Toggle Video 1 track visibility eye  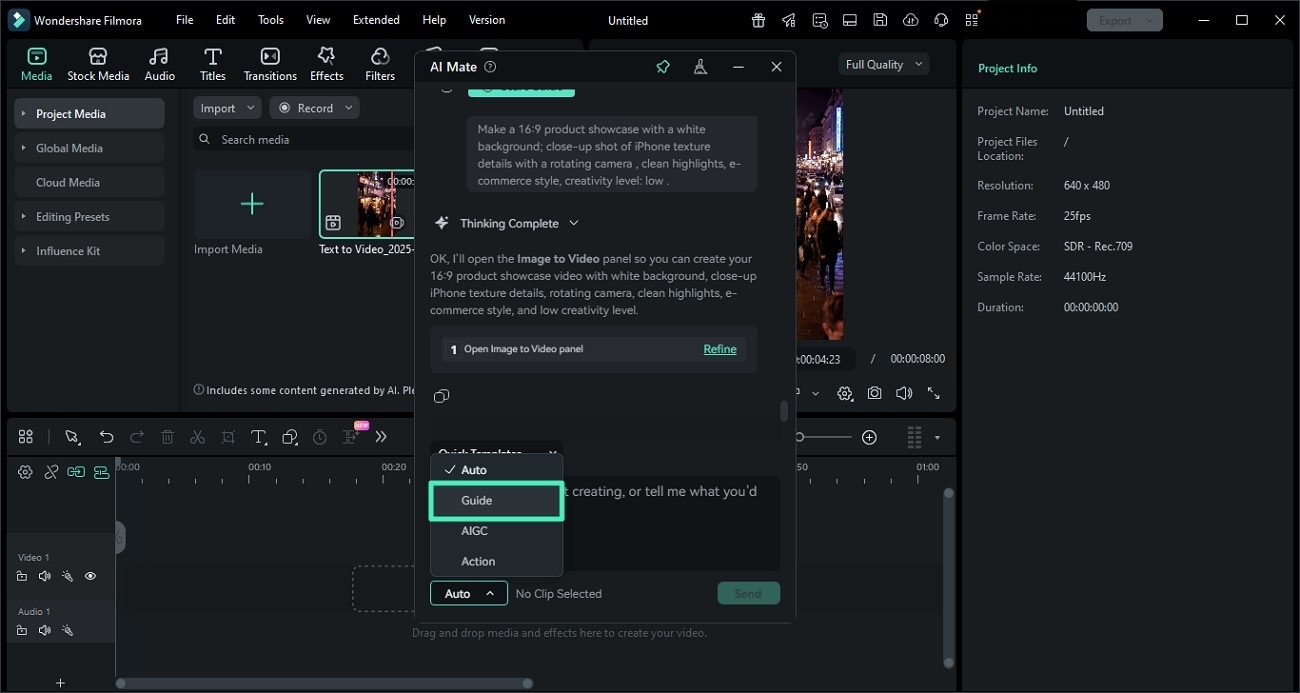tap(90, 576)
